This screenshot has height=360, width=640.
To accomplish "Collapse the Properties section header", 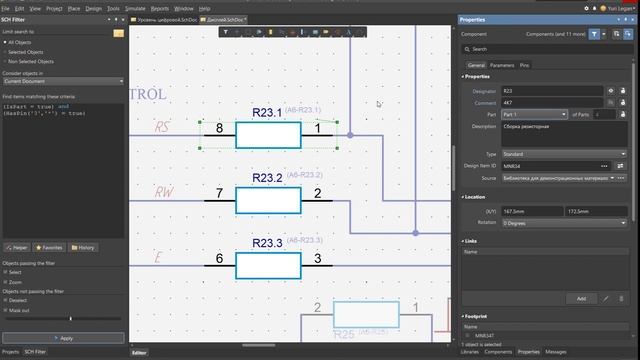I will [x=476, y=76].
